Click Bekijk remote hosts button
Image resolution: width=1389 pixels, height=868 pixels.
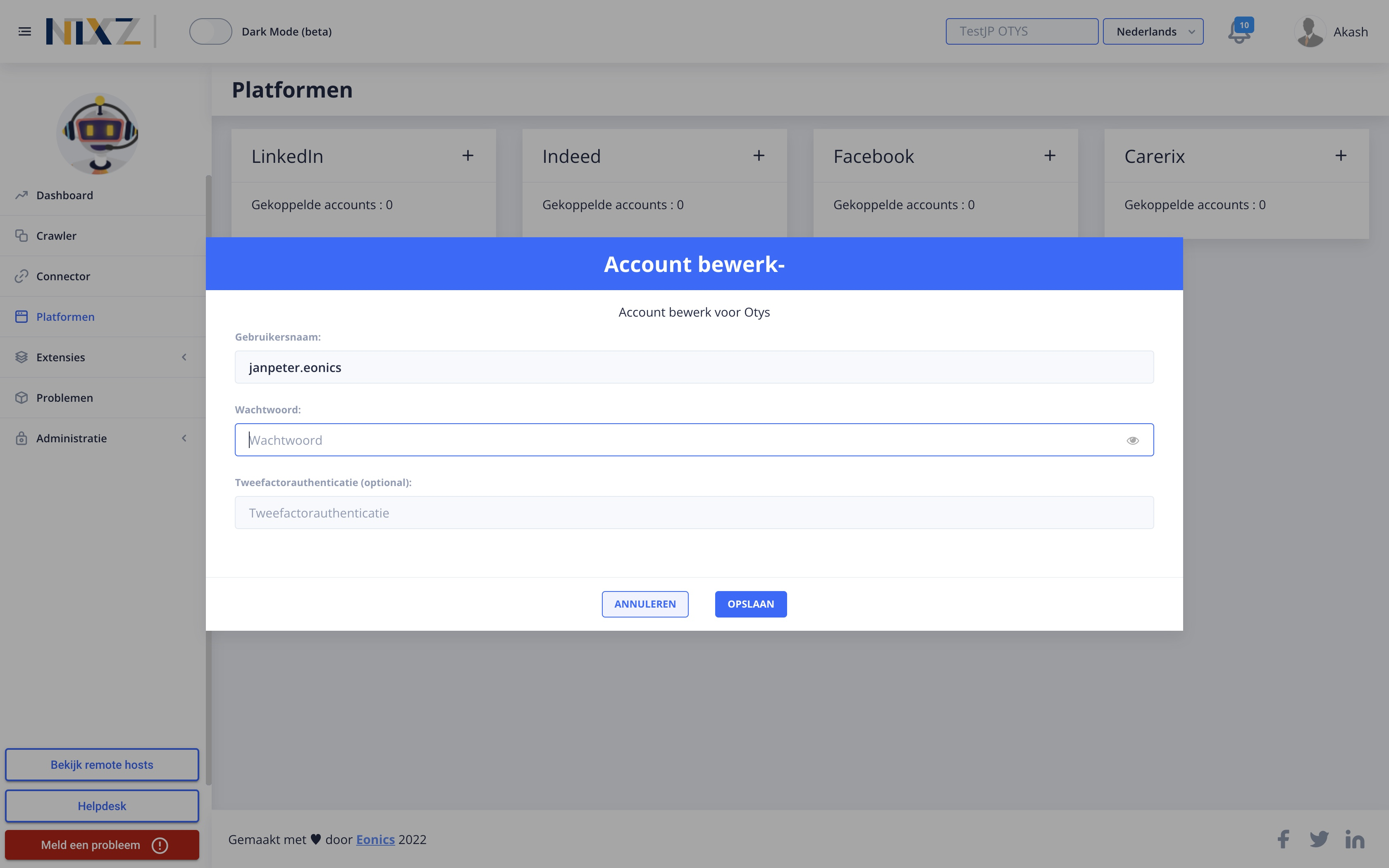tap(102, 765)
